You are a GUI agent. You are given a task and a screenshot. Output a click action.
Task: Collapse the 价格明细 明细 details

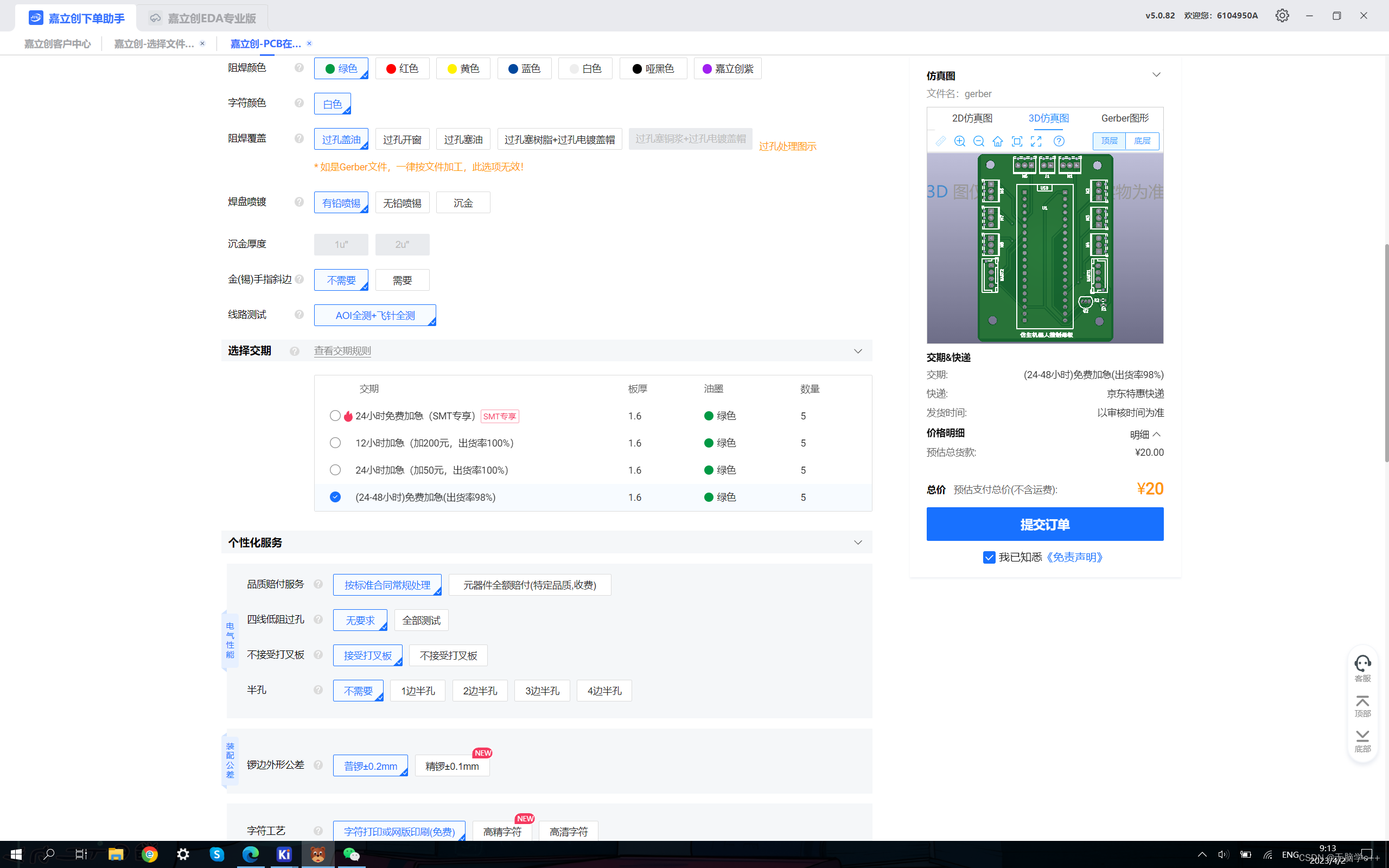pyautogui.click(x=1145, y=435)
